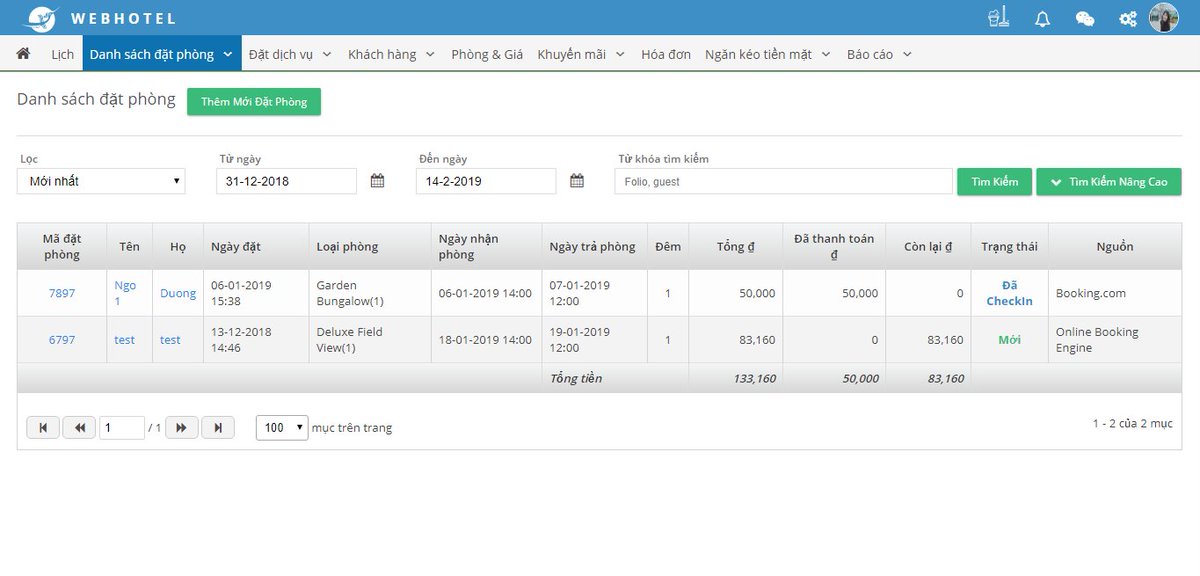Open the housekeeping cleaning icon

pos(998,18)
